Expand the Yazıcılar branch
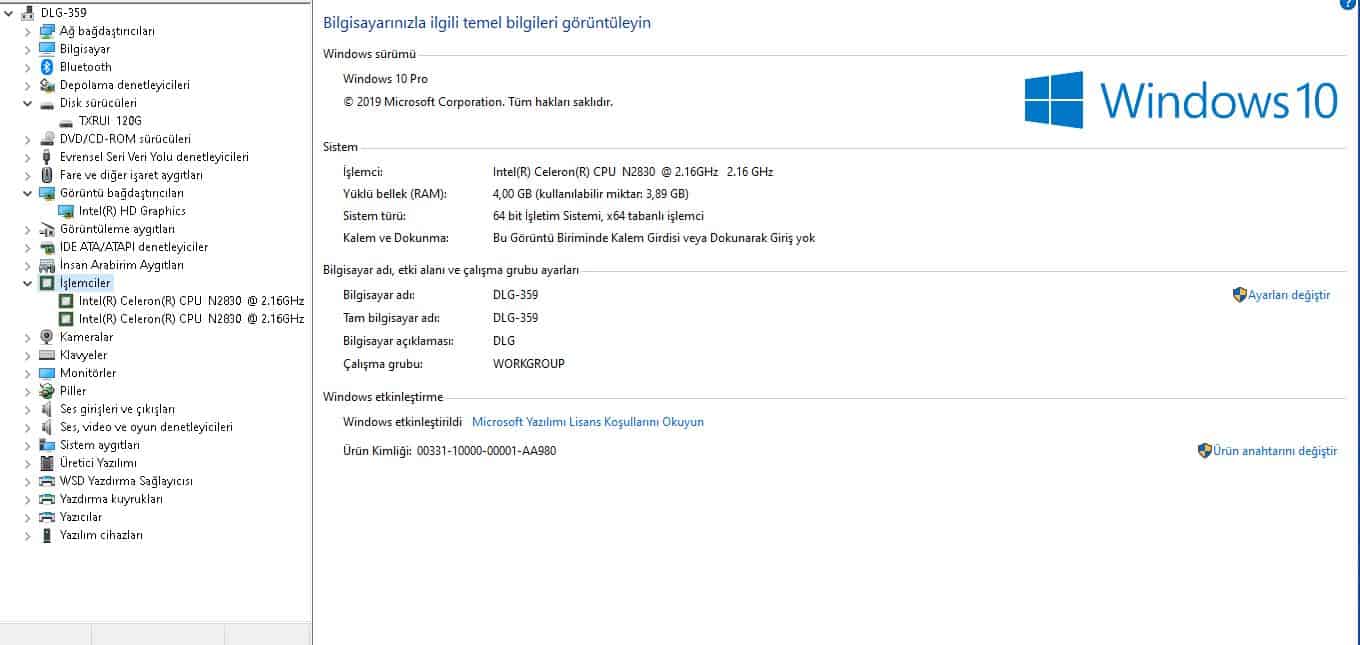 click(27, 517)
